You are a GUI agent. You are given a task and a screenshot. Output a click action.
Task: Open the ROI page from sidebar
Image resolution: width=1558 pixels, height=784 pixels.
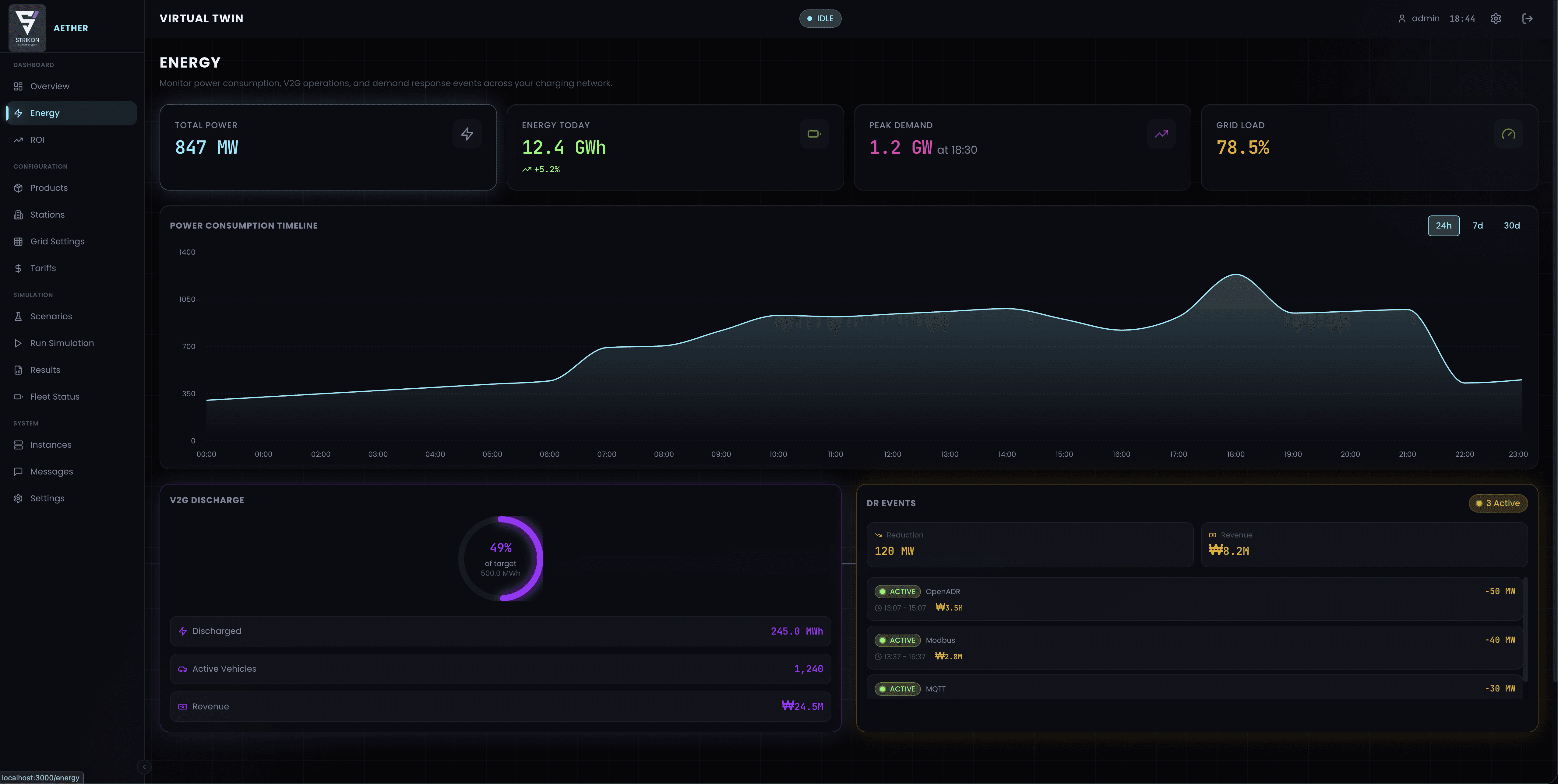pyautogui.click(x=37, y=140)
